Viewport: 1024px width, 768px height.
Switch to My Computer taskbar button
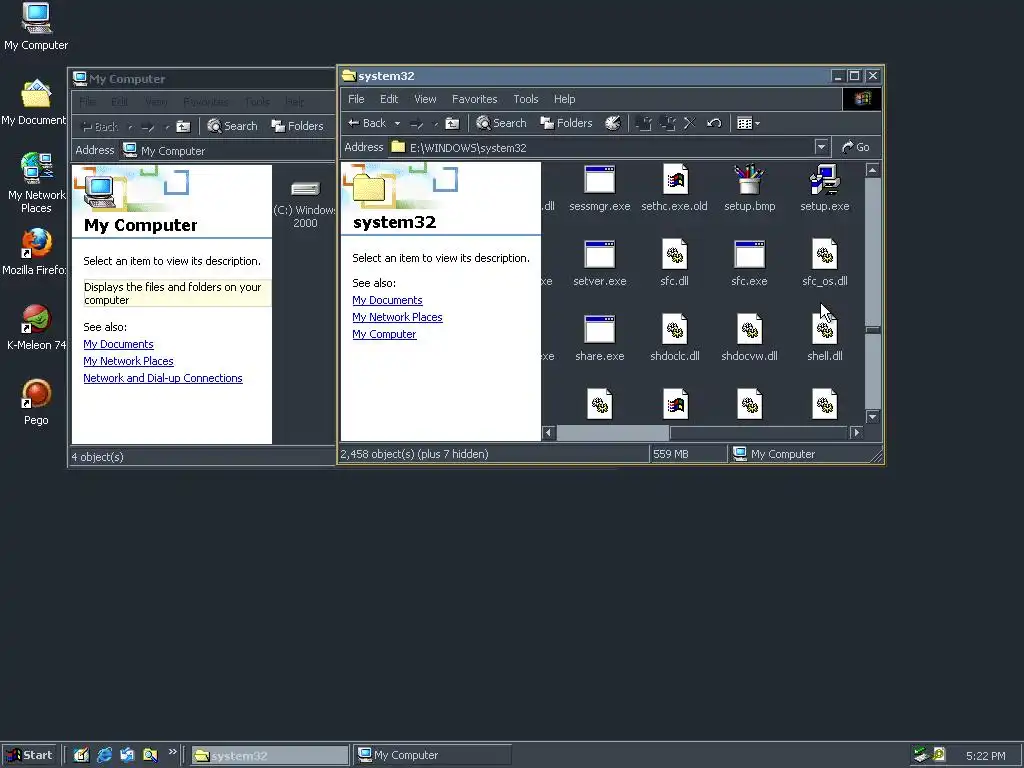(433, 755)
